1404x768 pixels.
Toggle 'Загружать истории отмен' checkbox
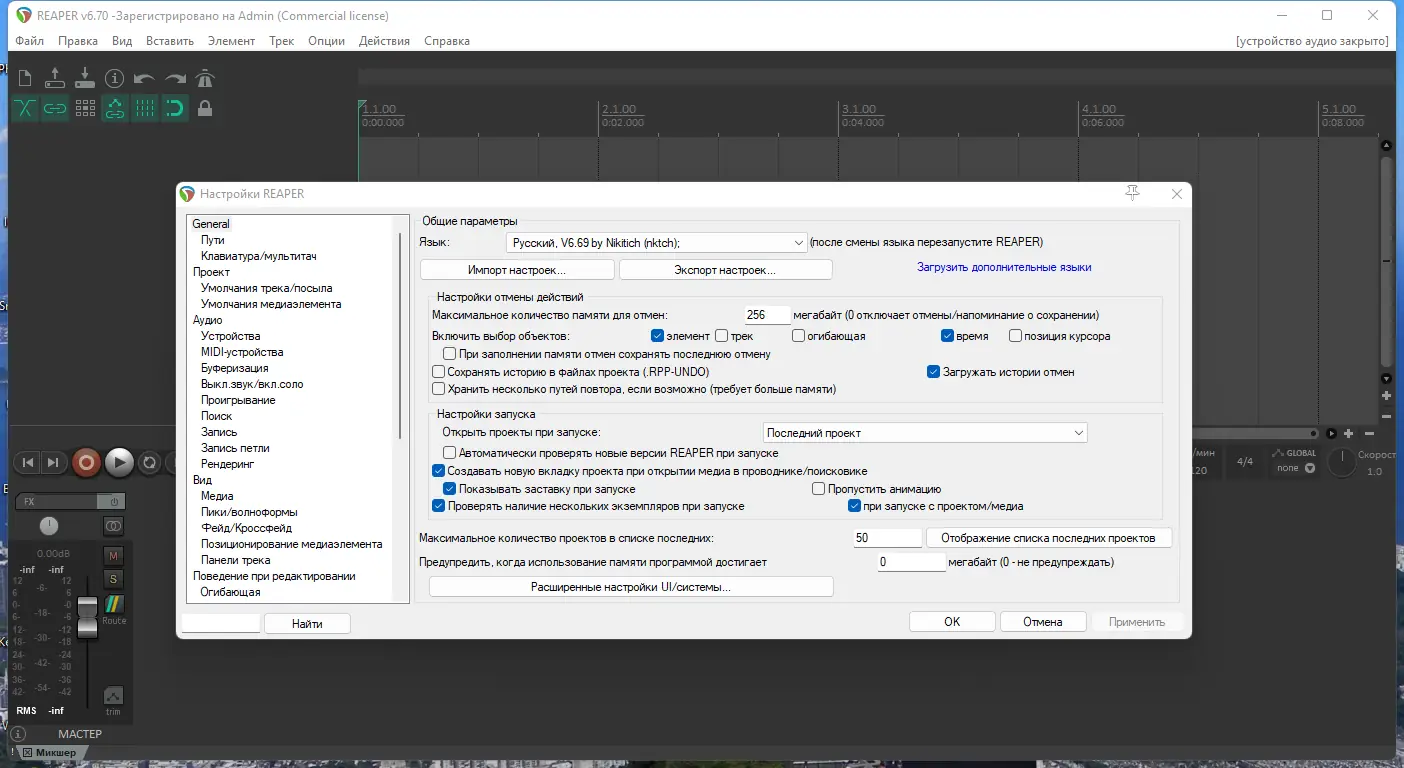[934, 372]
